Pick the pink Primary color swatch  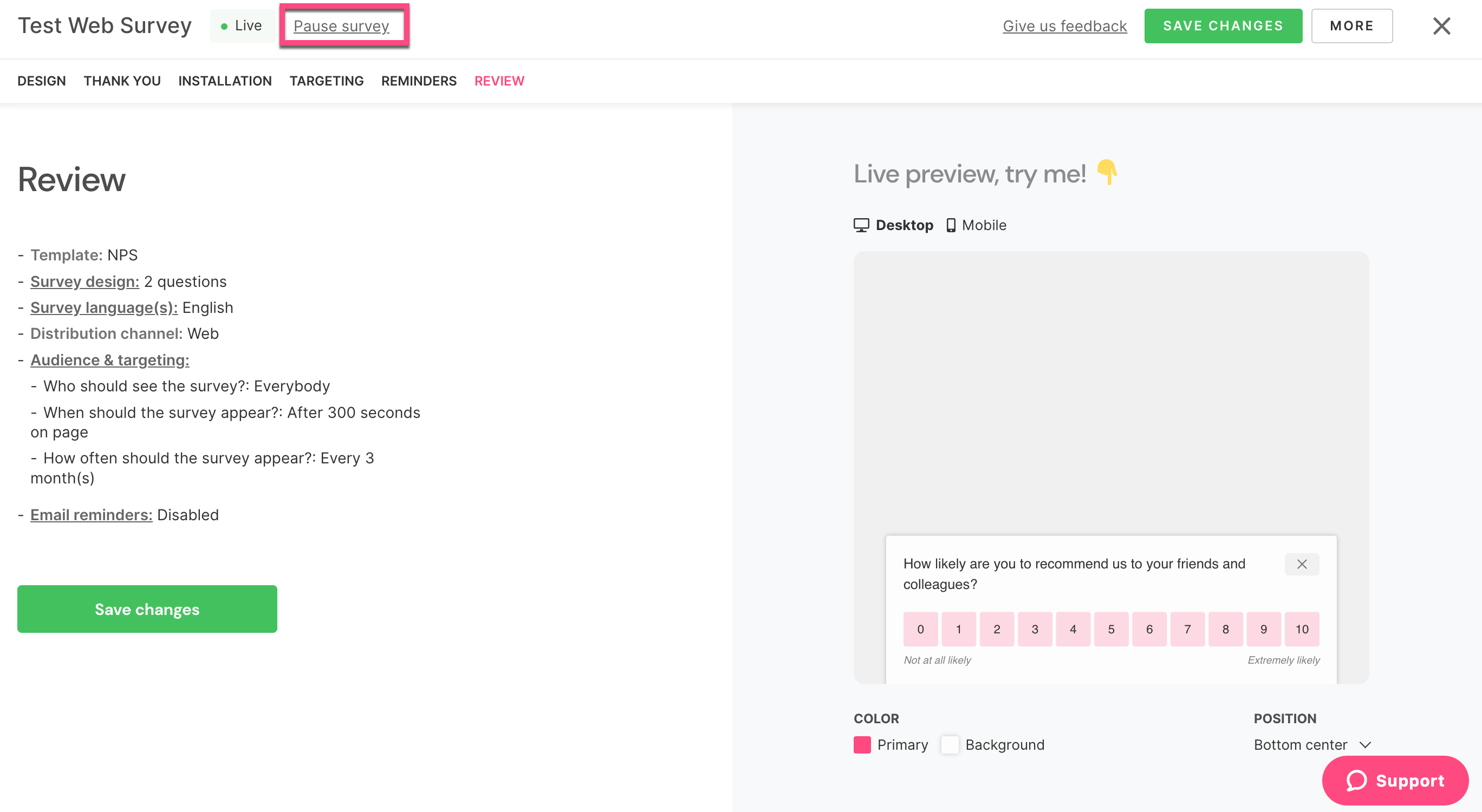[862, 745]
